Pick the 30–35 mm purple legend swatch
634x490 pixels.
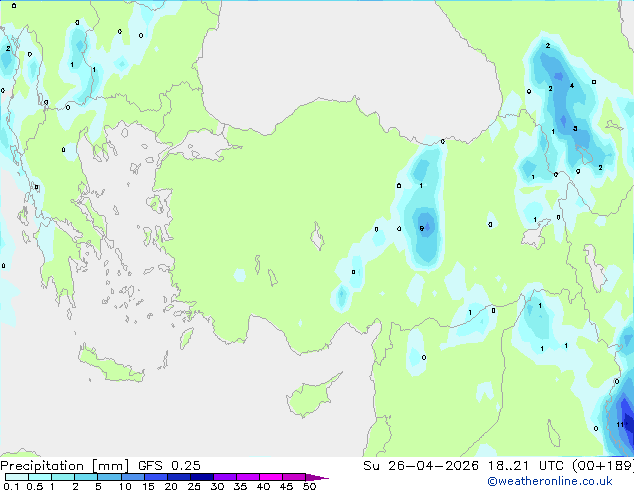pos(225,477)
